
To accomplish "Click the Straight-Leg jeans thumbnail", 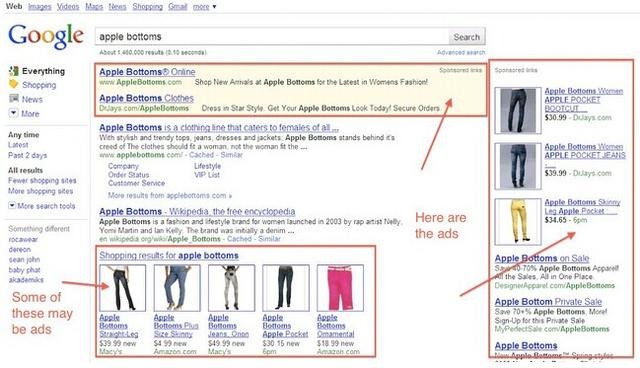I will point(122,288).
